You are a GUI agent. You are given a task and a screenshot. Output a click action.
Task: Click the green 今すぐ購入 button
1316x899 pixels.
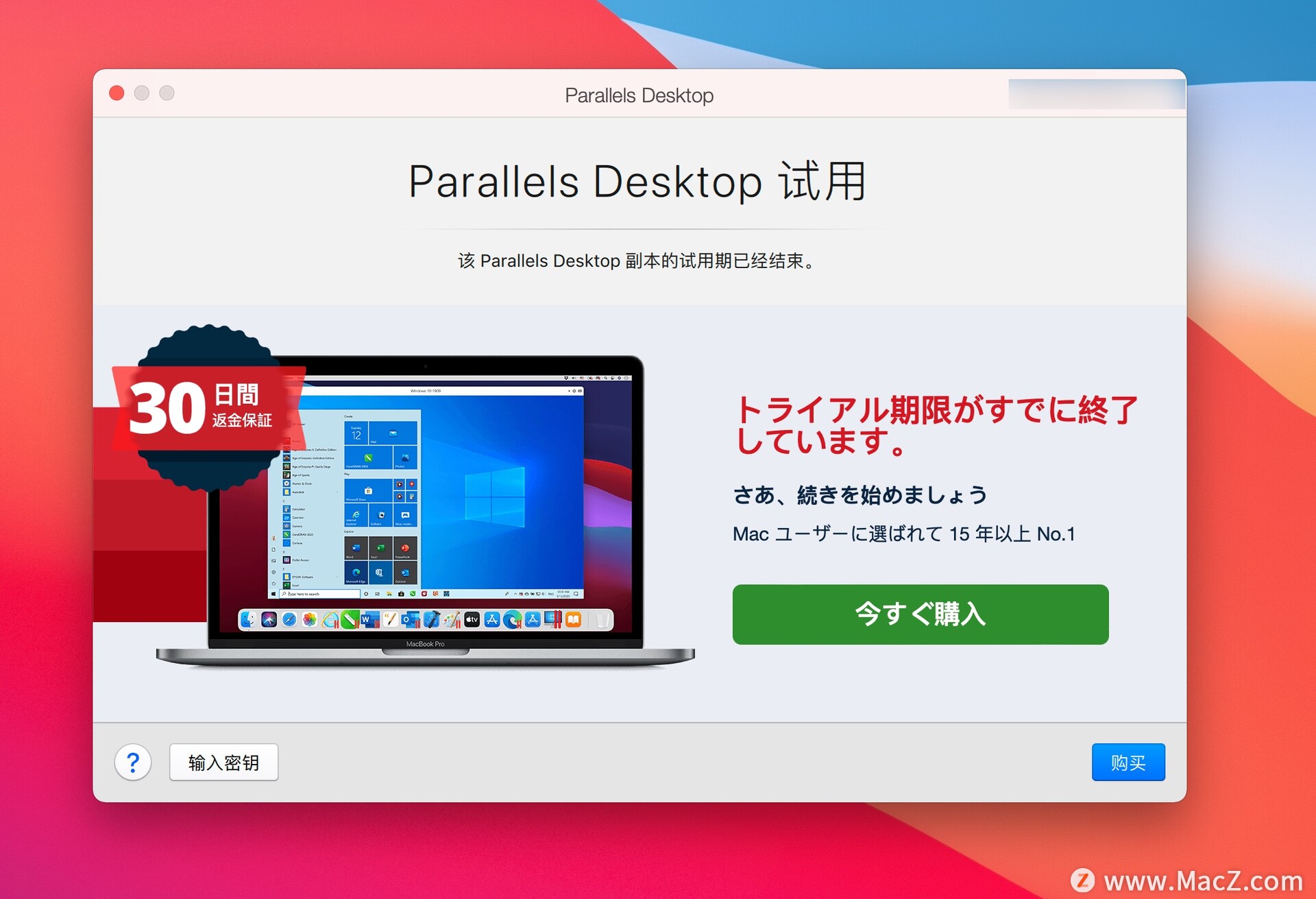920,614
